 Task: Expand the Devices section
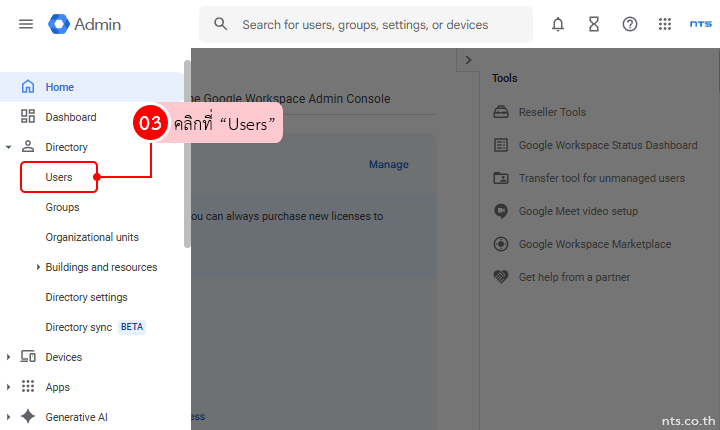coord(9,357)
